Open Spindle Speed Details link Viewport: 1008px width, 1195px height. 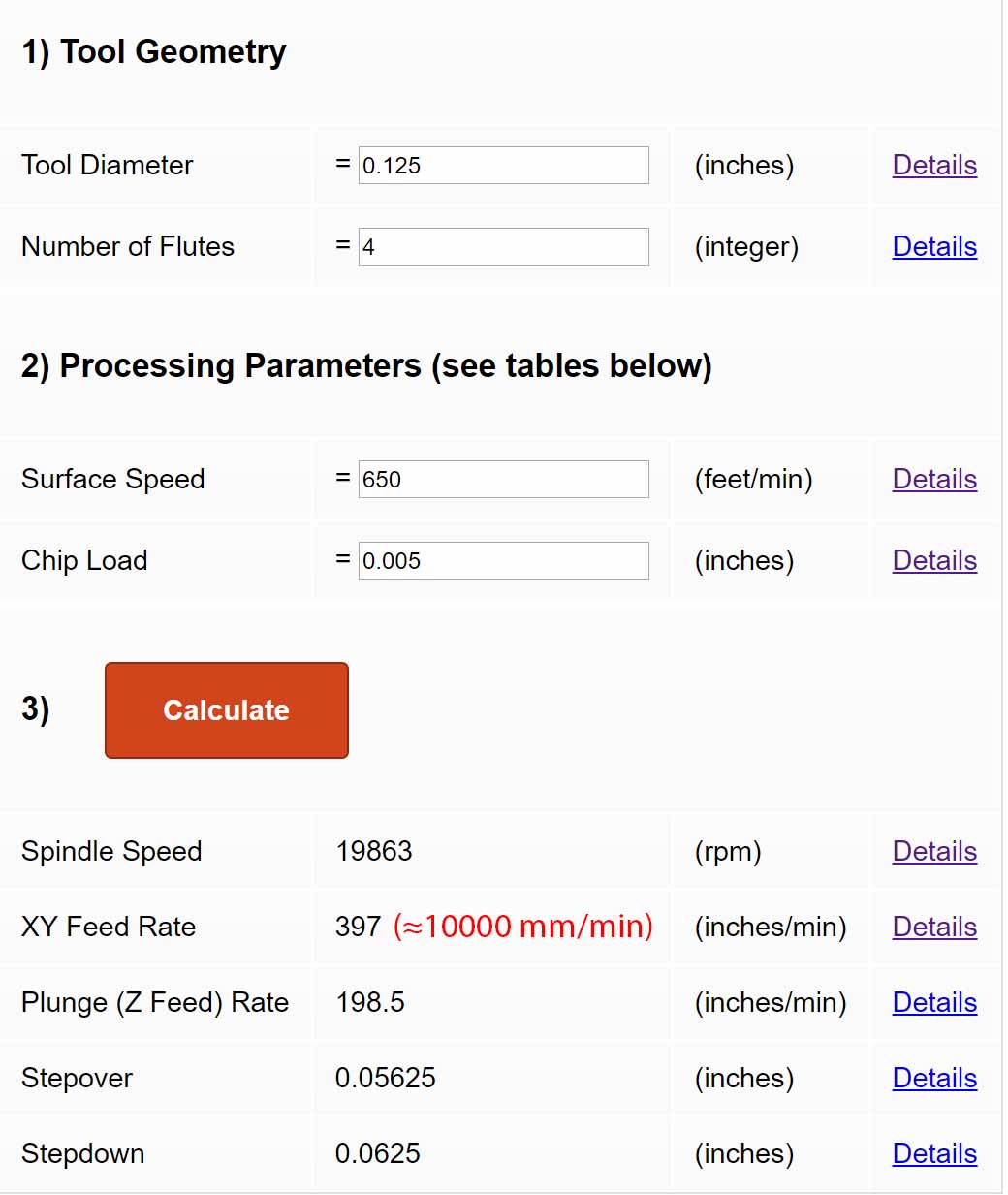pyautogui.click(x=934, y=852)
